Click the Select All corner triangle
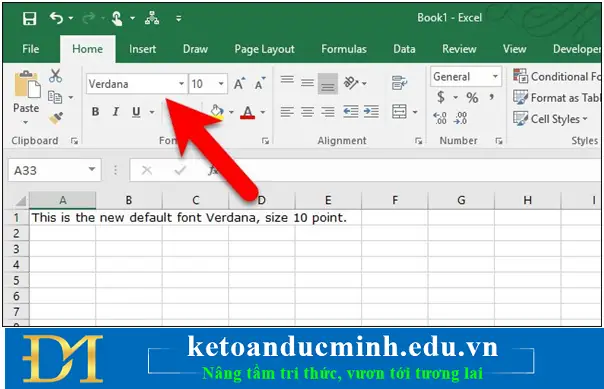The width and height of the screenshot is (604, 389). (x=21, y=200)
